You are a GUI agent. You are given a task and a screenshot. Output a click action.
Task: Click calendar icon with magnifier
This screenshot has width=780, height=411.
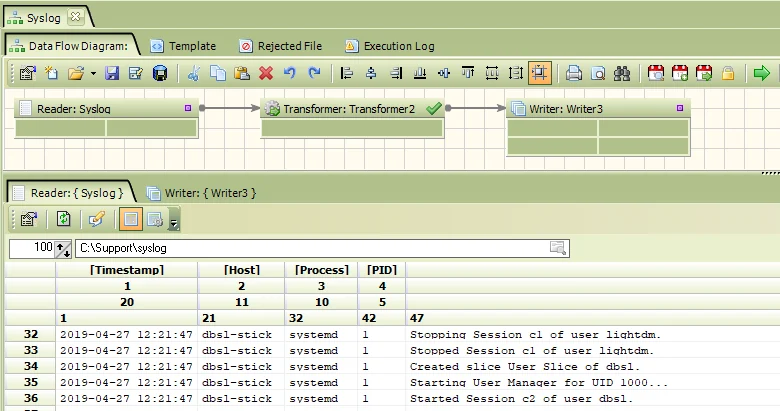click(x=656, y=74)
